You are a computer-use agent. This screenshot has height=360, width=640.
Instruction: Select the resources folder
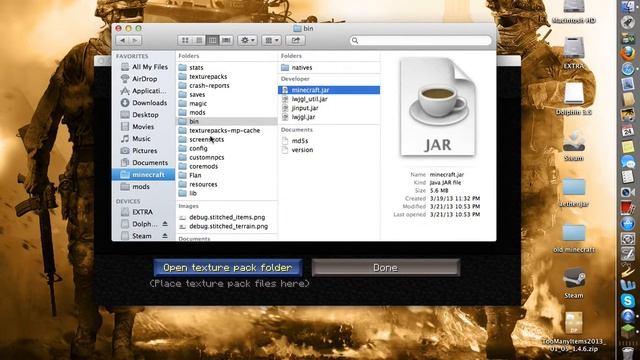pos(198,184)
